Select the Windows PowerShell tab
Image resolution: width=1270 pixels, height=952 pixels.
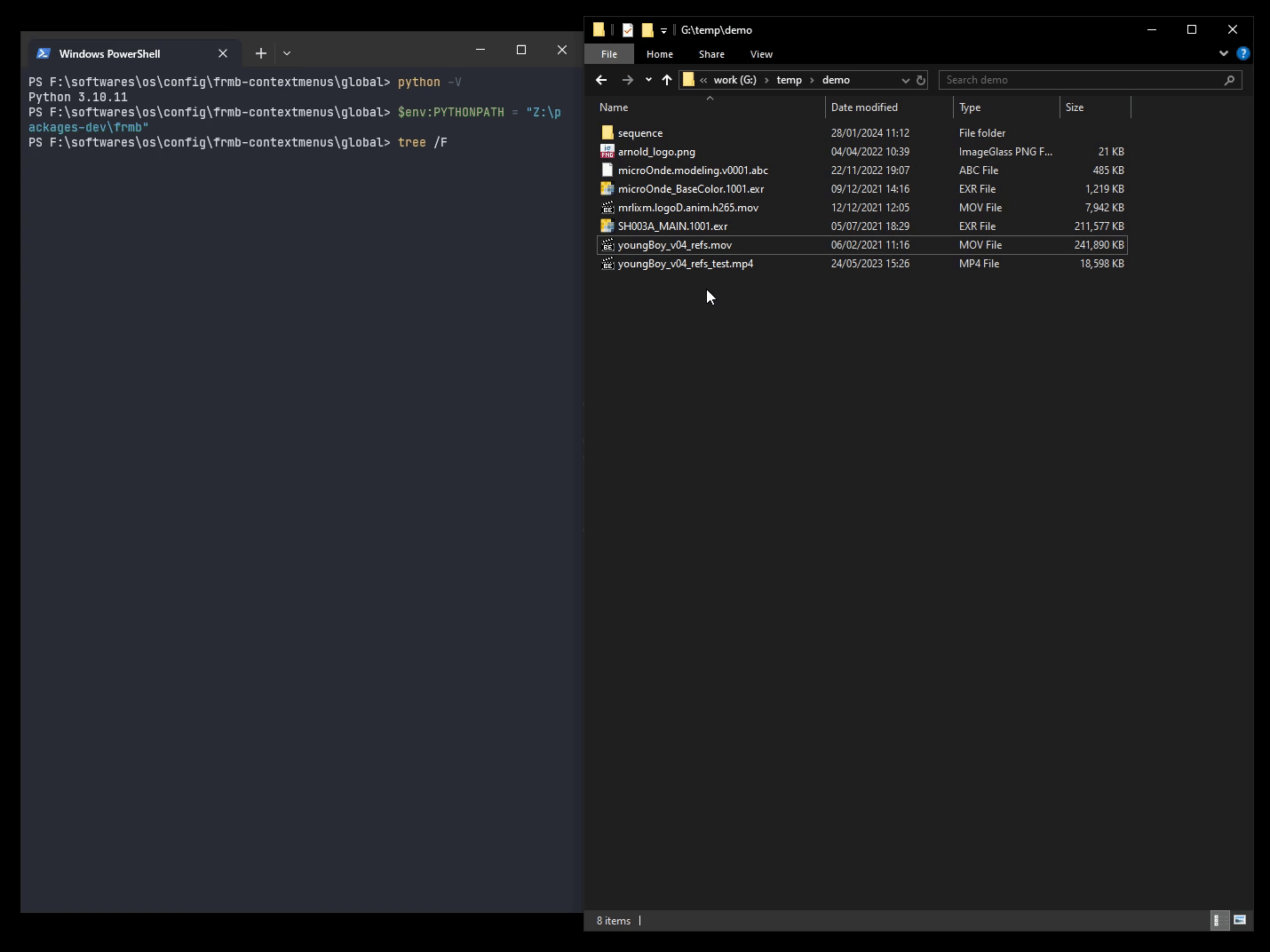[133, 53]
